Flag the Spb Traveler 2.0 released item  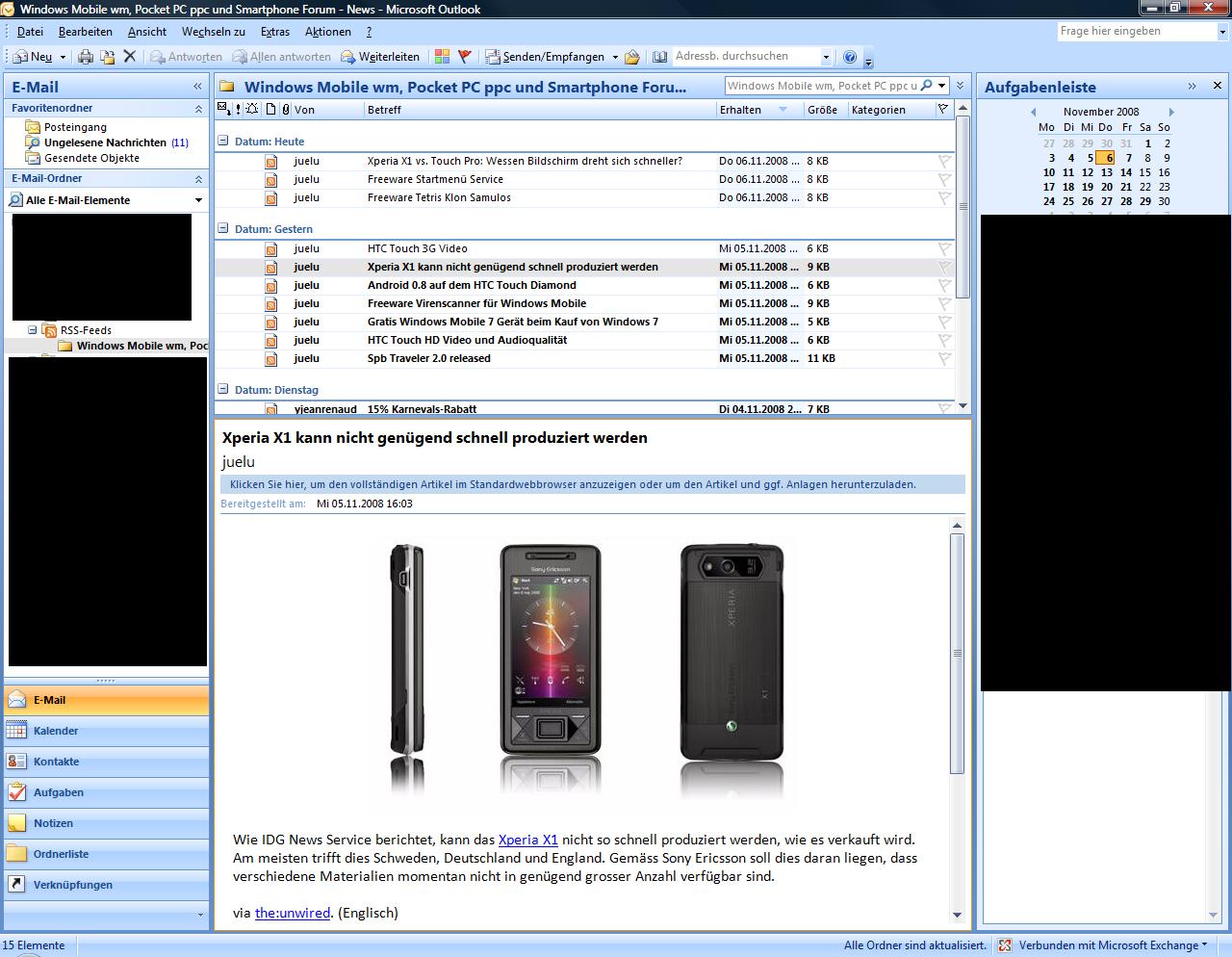(x=944, y=359)
